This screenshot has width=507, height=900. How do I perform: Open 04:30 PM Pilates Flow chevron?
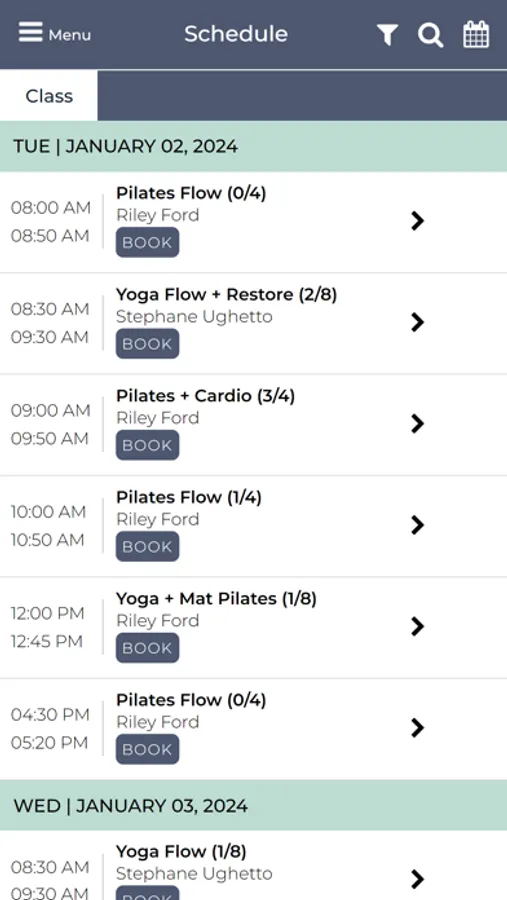[x=417, y=728]
